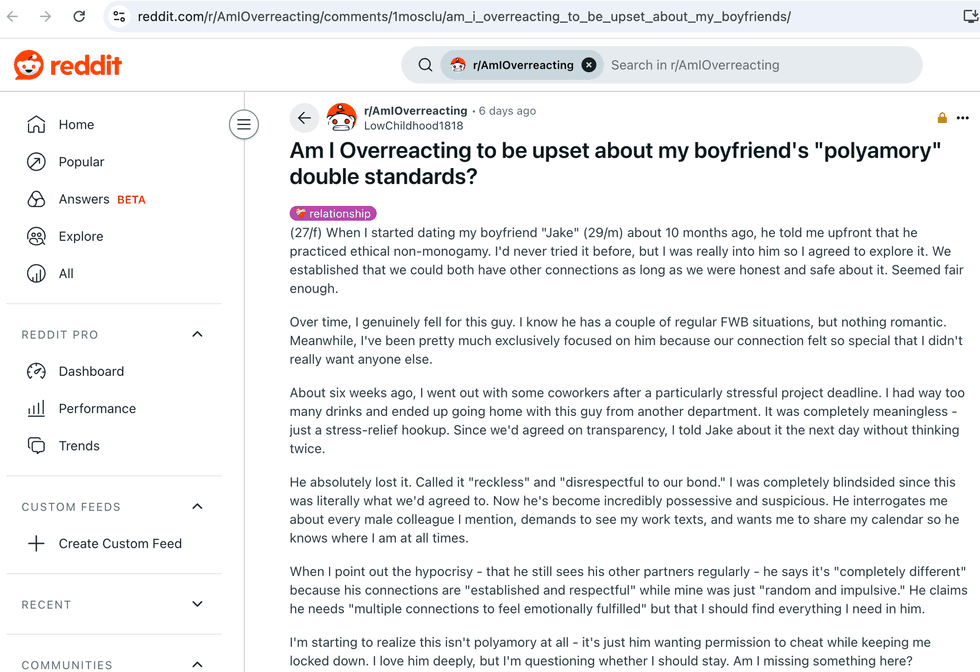Click the browser address bar URL

click(464, 16)
